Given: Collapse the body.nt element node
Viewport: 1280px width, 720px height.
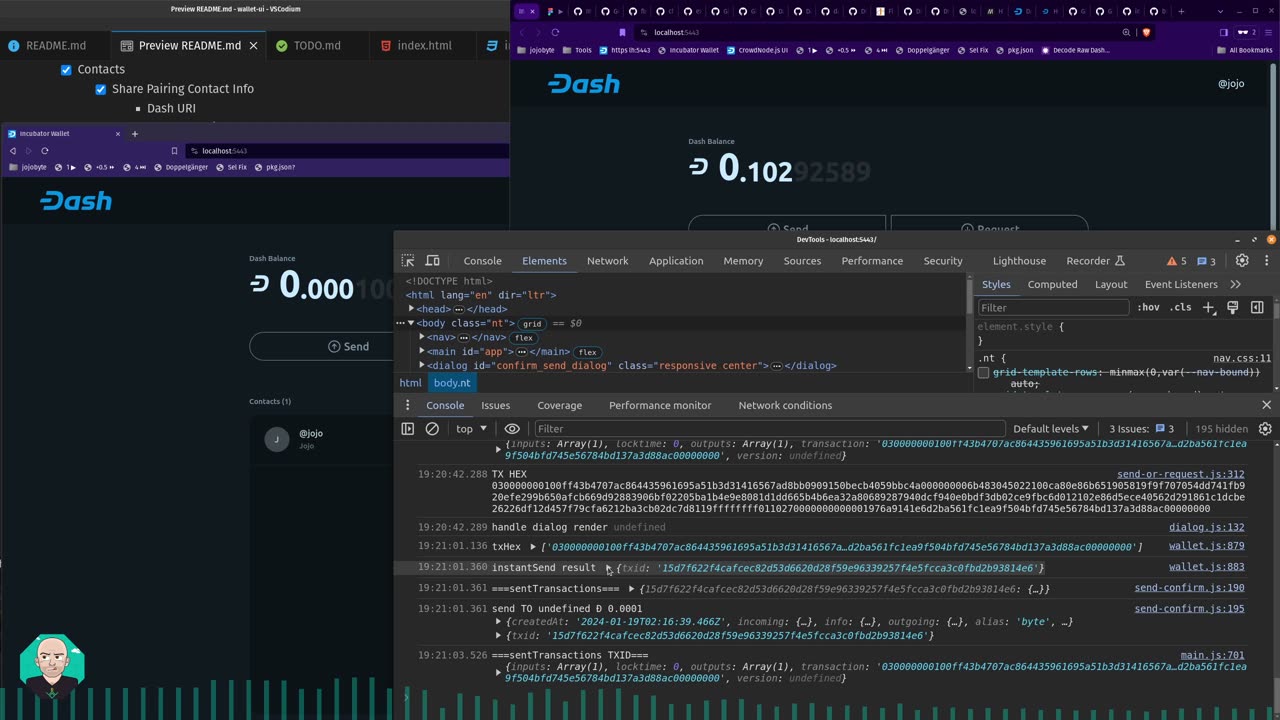Looking at the screenshot, I should [411, 323].
